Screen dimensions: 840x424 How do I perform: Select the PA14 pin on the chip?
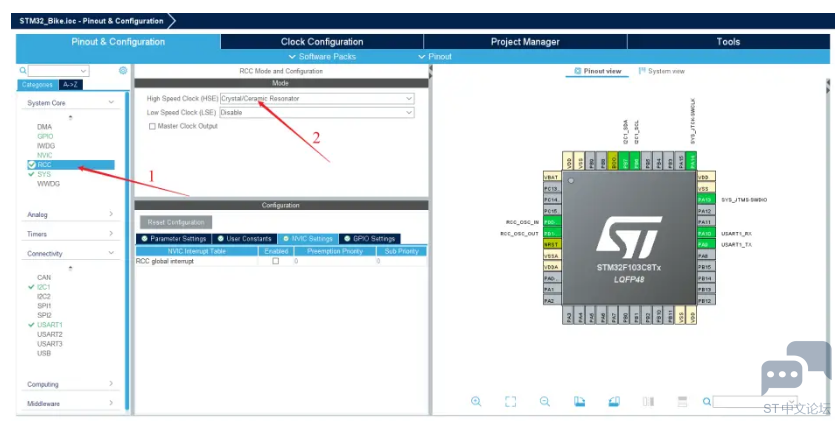693,161
